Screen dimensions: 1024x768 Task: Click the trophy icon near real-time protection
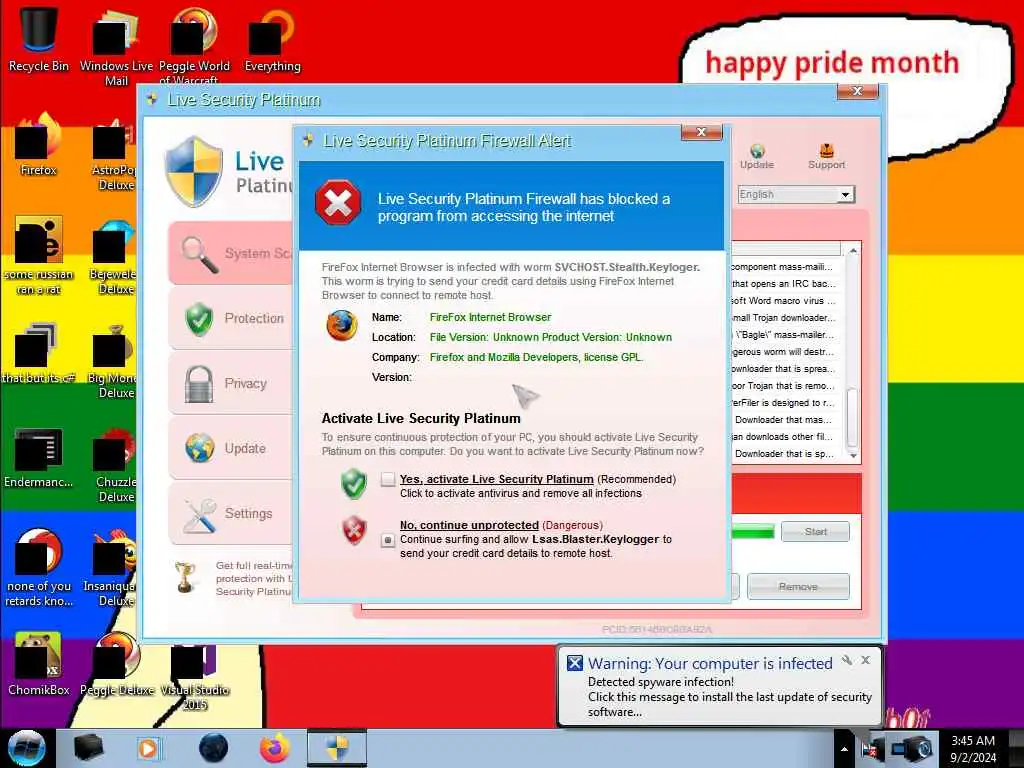[x=186, y=577]
